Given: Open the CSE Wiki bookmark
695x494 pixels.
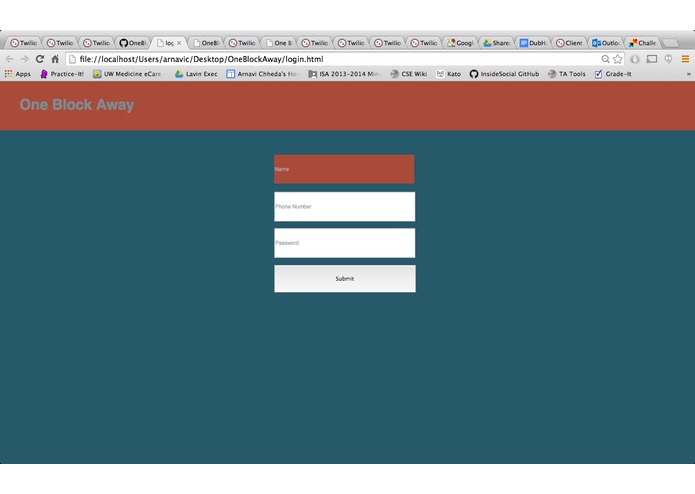Looking at the screenshot, I should (408, 74).
